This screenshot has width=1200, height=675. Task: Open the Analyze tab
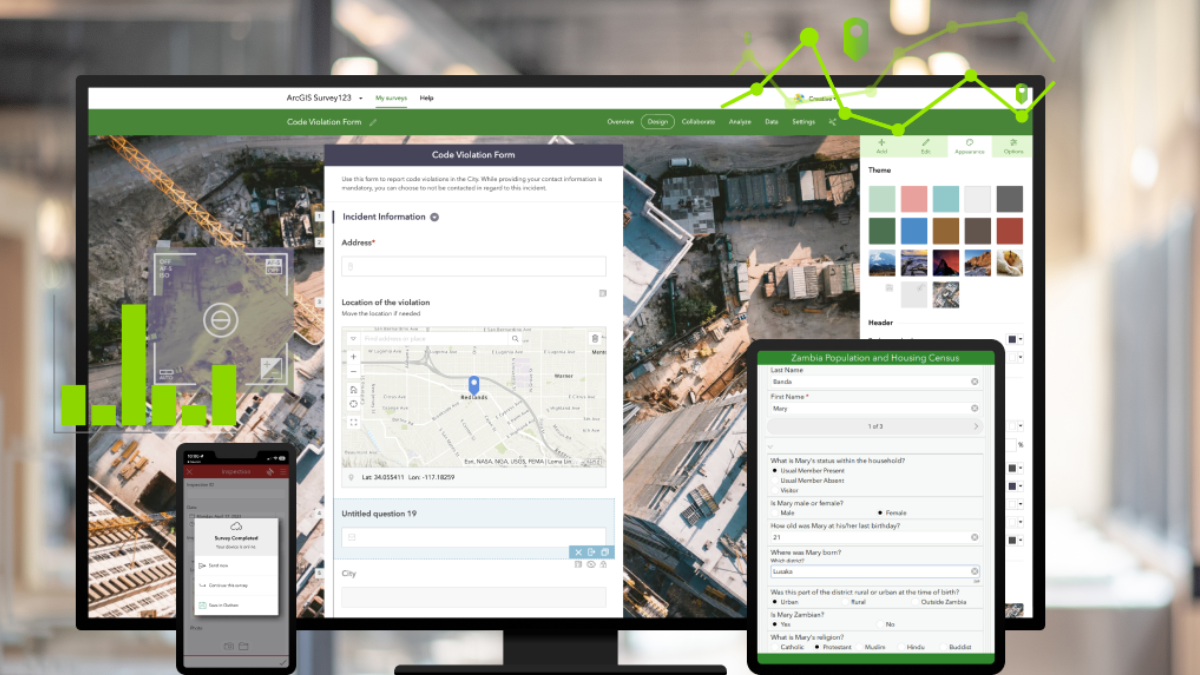point(740,122)
